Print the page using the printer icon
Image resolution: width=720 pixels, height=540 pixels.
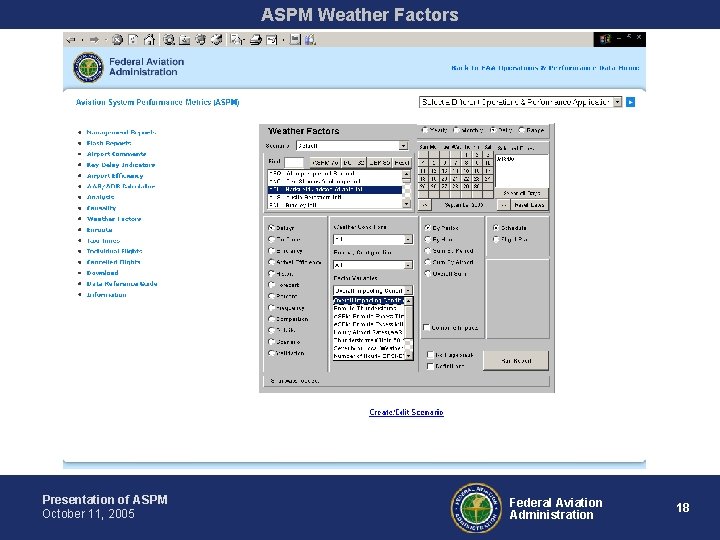click(256, 40)
